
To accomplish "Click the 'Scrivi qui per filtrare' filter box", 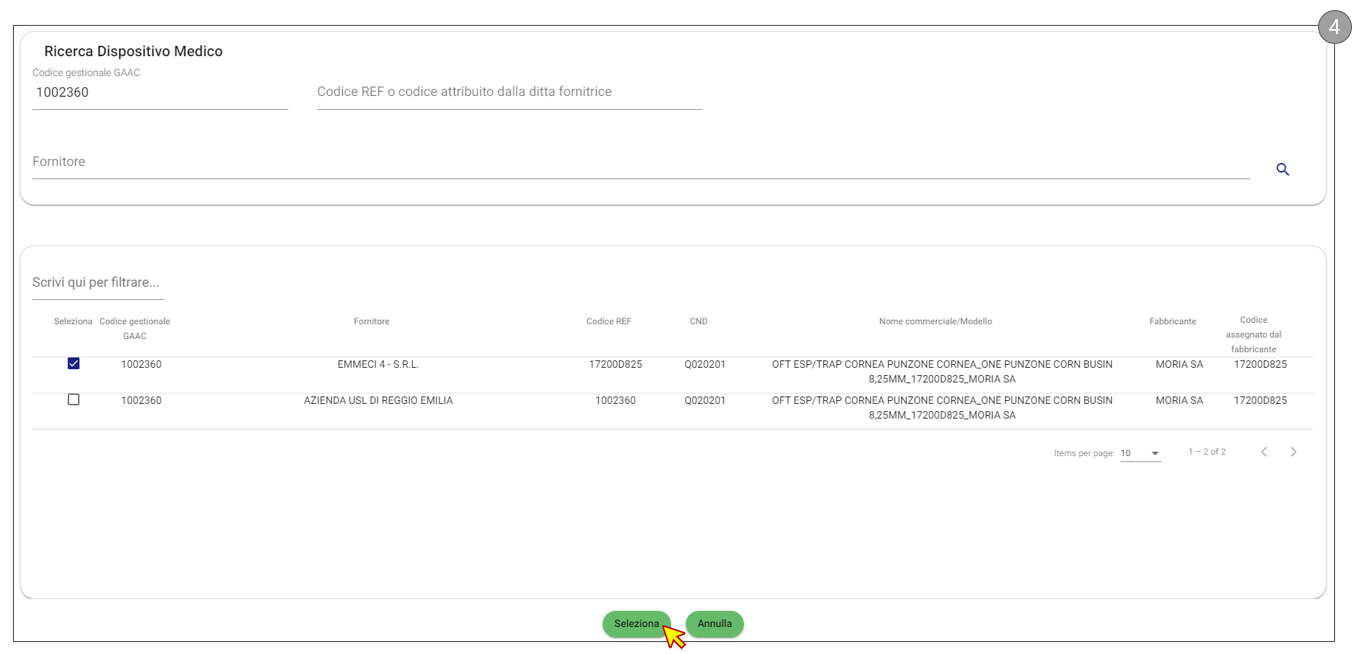I will (98, 283).
